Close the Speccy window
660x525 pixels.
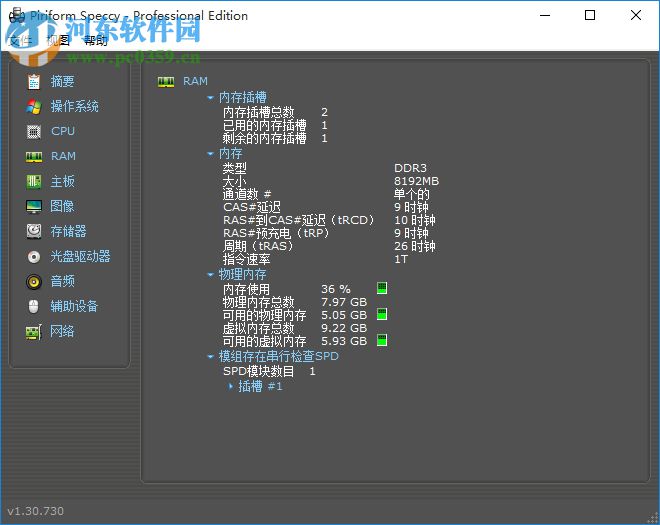click(x=636, y=16)
